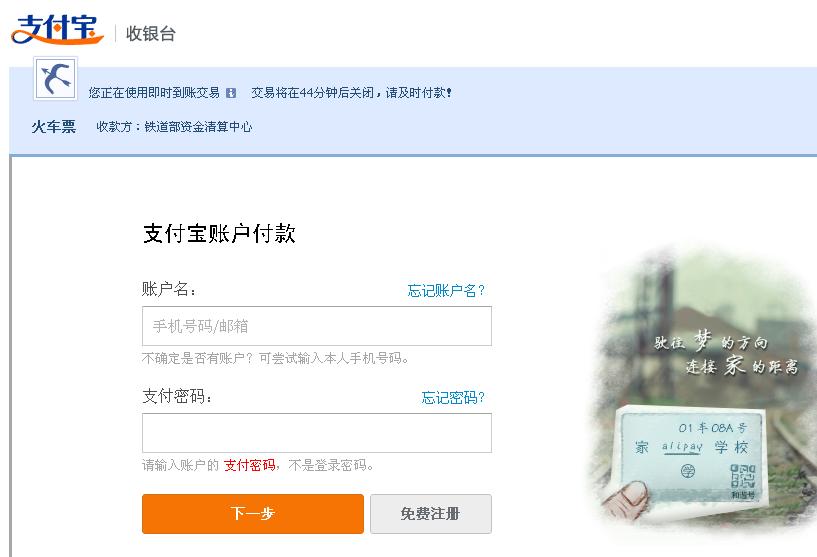Click the 学 circle stamp on ticket
Screen dimensions: 817x557
pyautogui.click(x=688, y=472)
